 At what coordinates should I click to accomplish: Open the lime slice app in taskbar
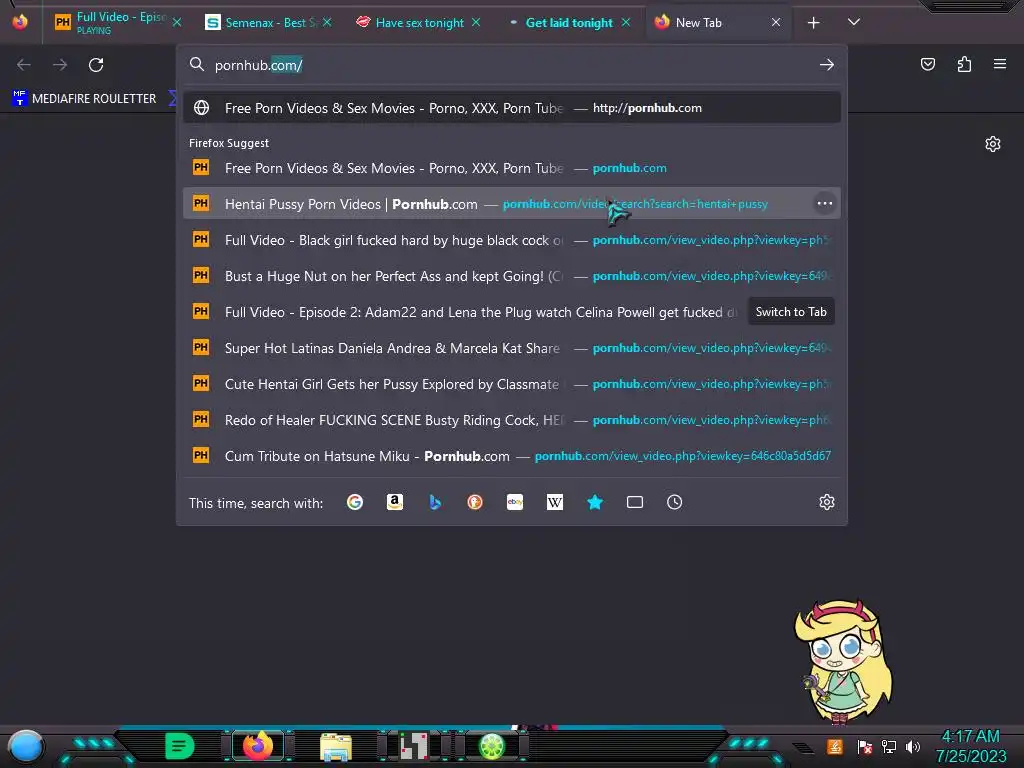(492, 746)
